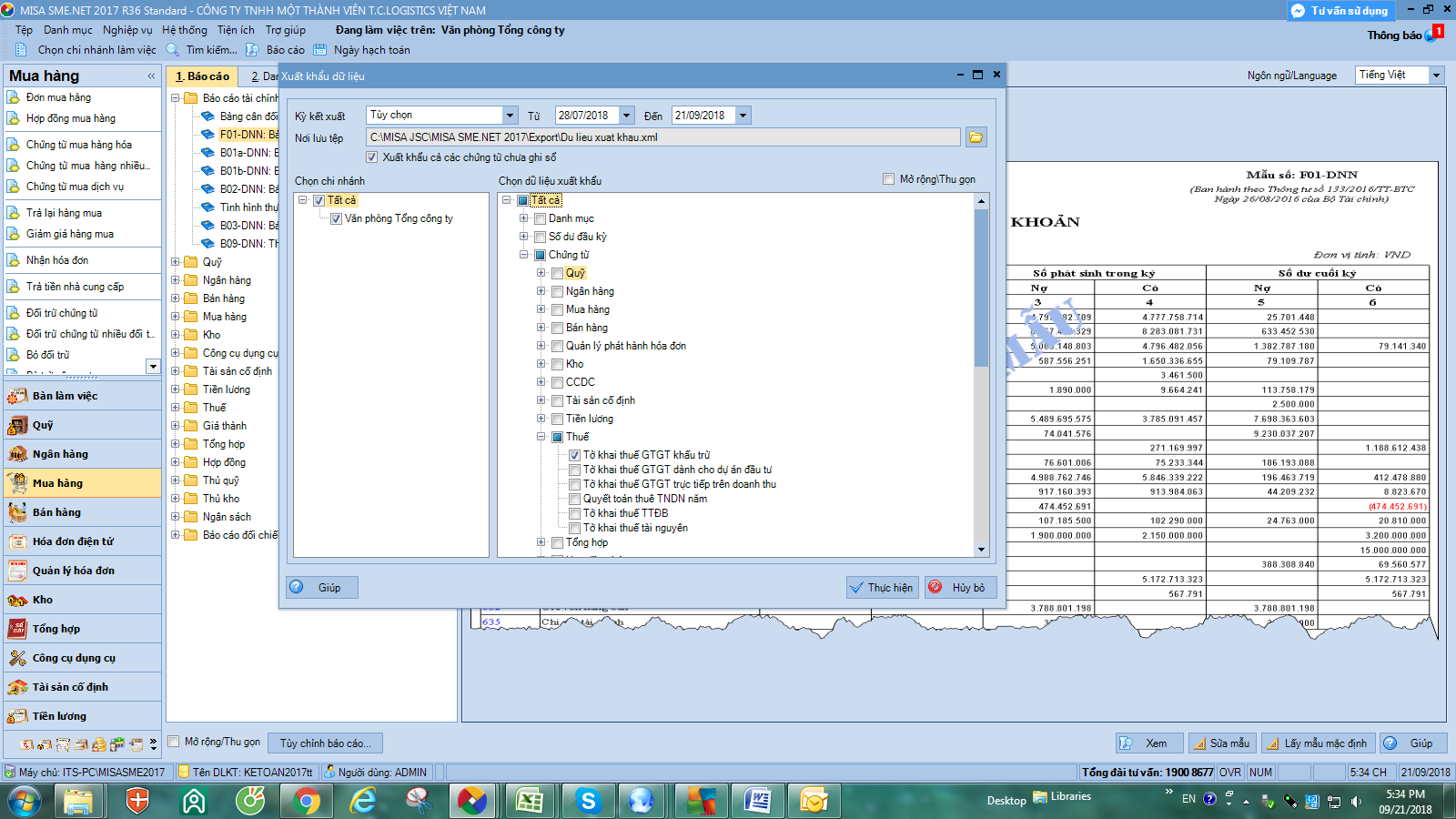Collapse Báo cáo tài chính folder
Screen dimensions: 1456x819
point(176,98)
